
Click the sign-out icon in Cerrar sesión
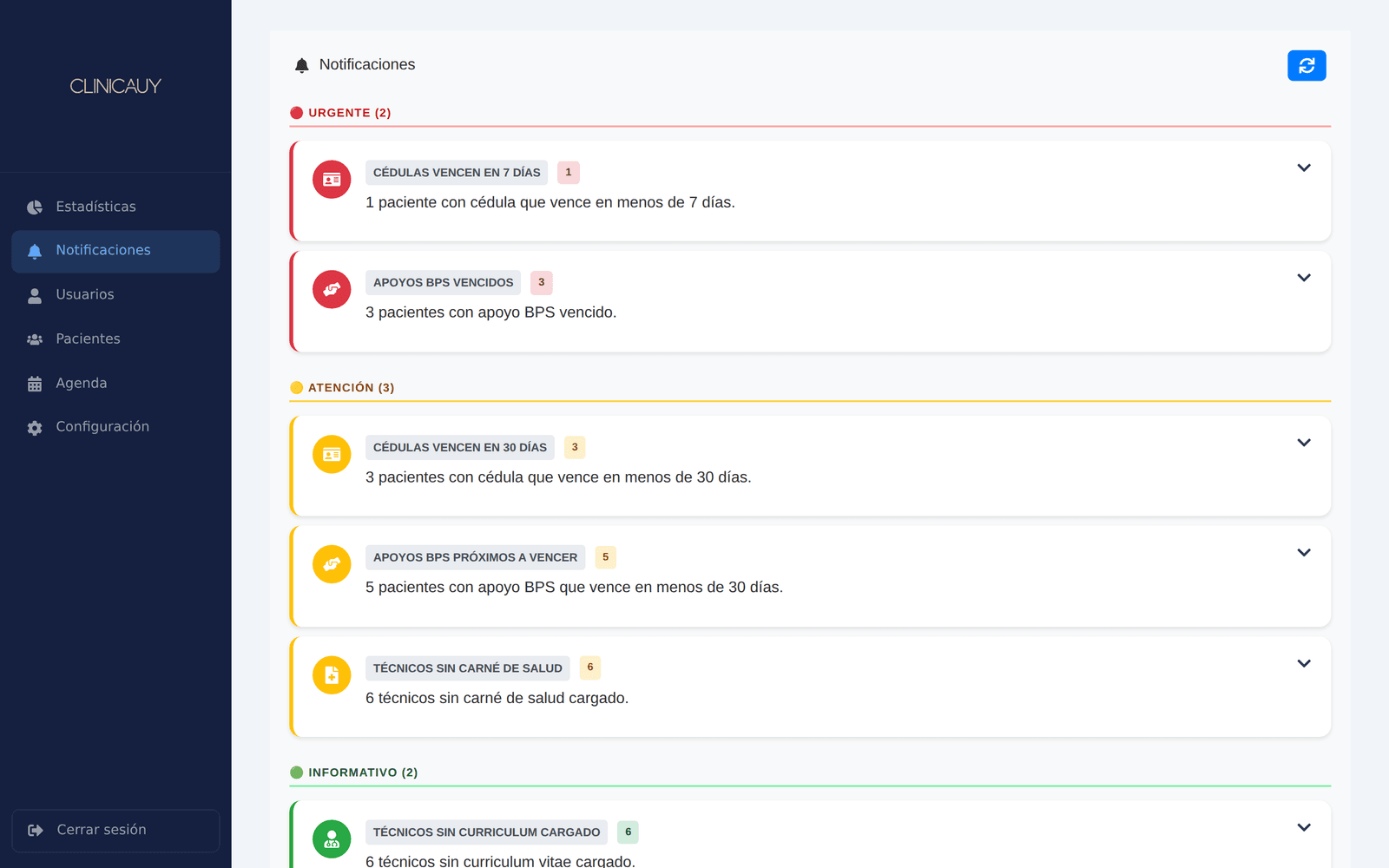[36, 831]
